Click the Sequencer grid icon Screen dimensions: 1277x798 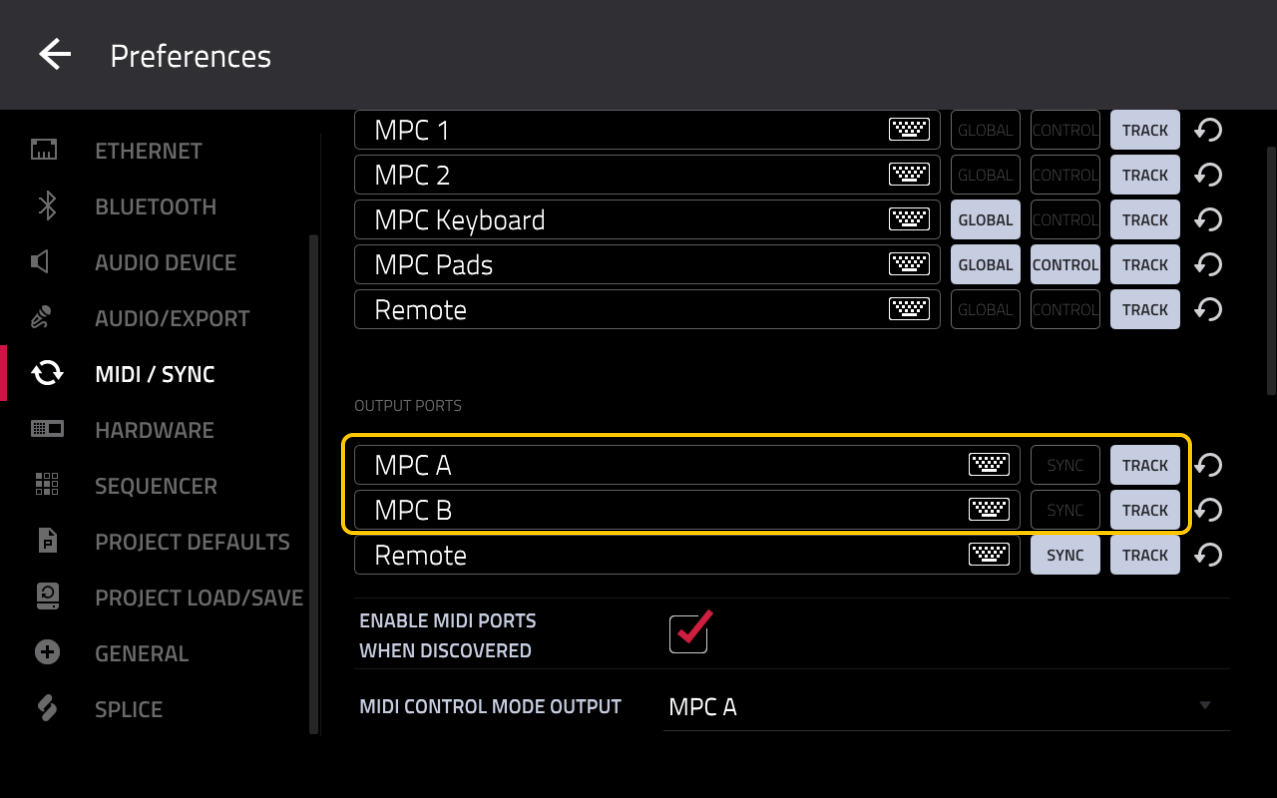(x=46, y=486)
